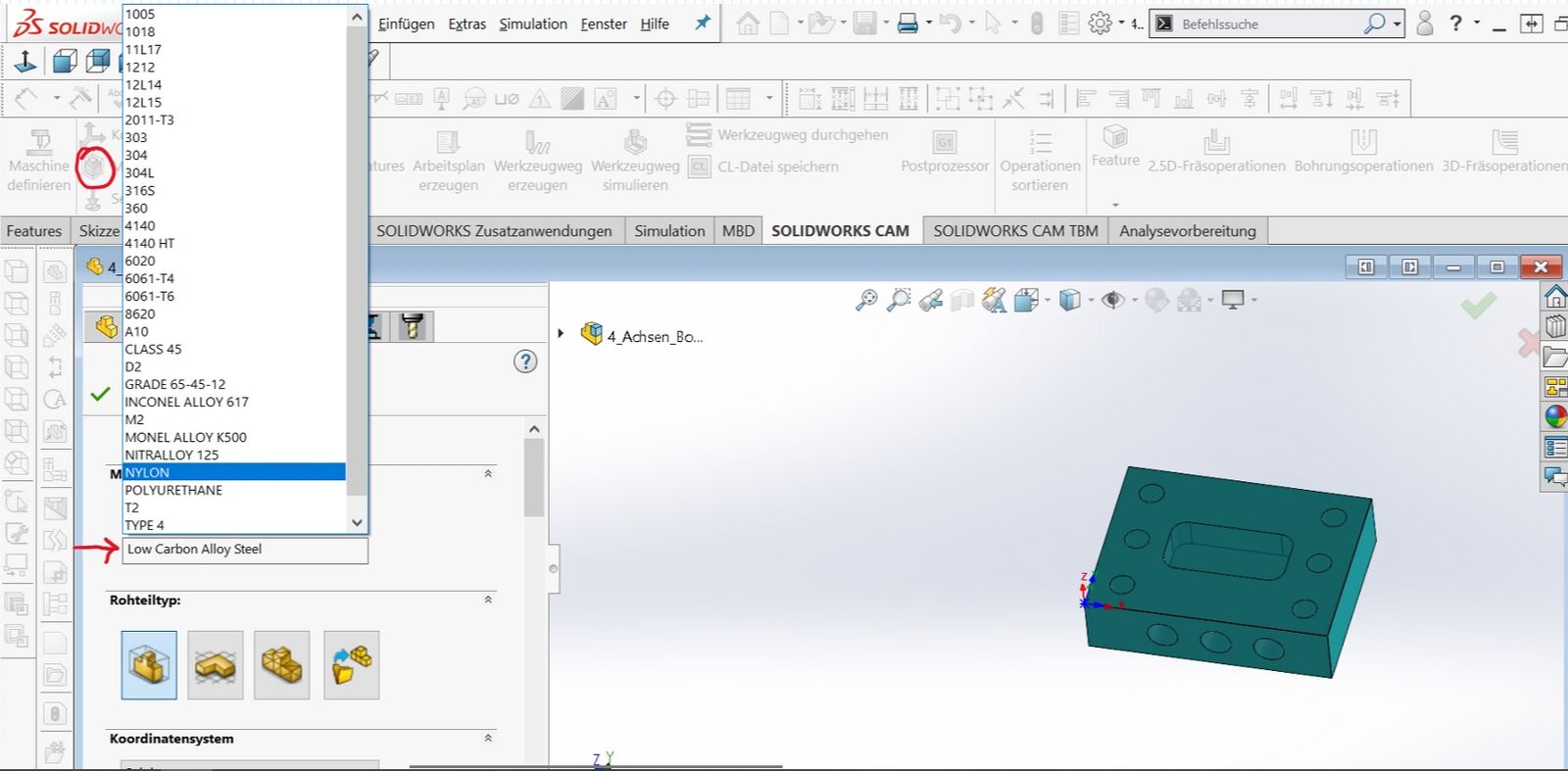
Task: Click the circled stock manager icon
Action: tap(94, 168)
